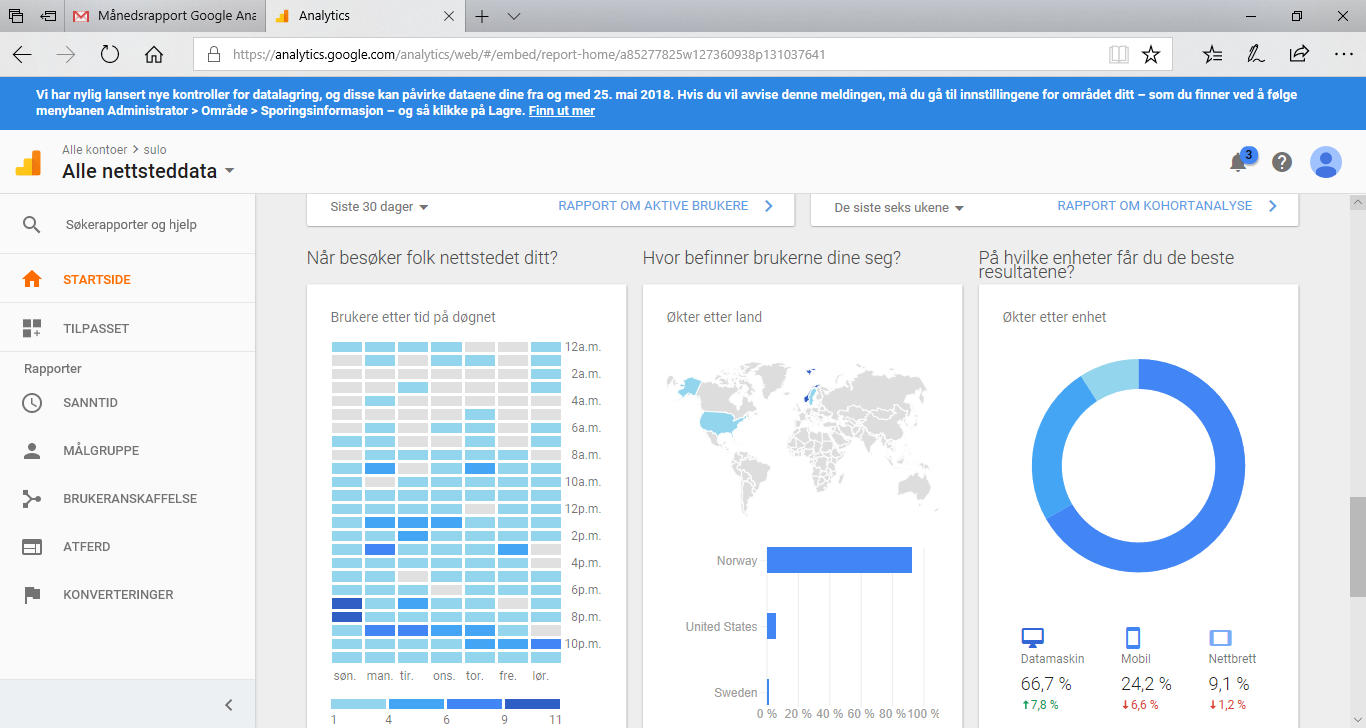Click the tabs you've set aside icon
This screenshot has height=728, width=1366.
16,16
